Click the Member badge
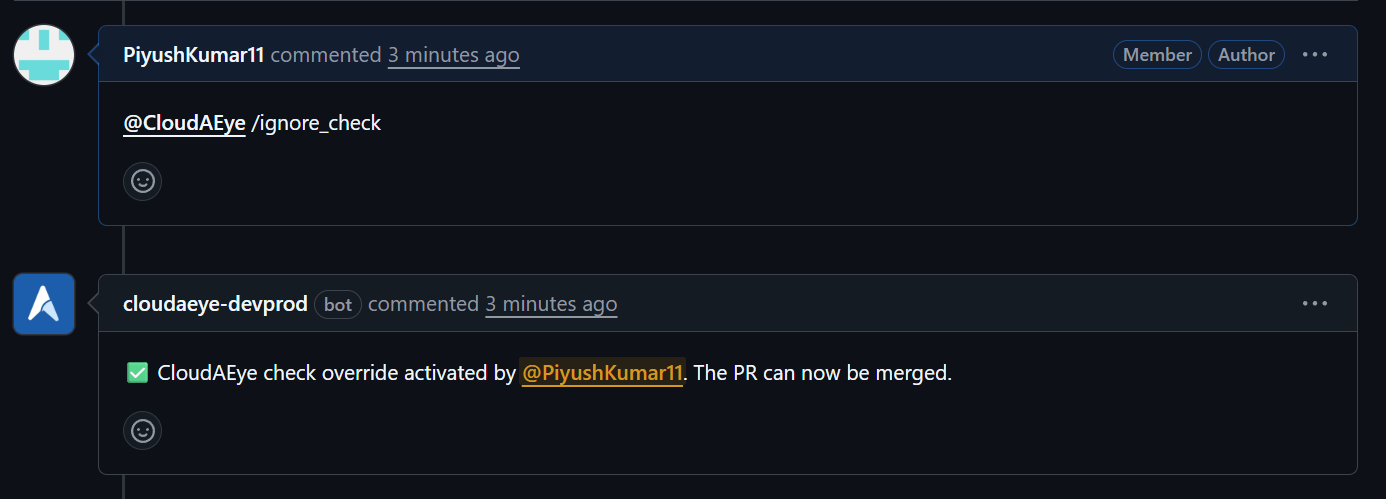 pyautogui.click(x=1157, y=55)
